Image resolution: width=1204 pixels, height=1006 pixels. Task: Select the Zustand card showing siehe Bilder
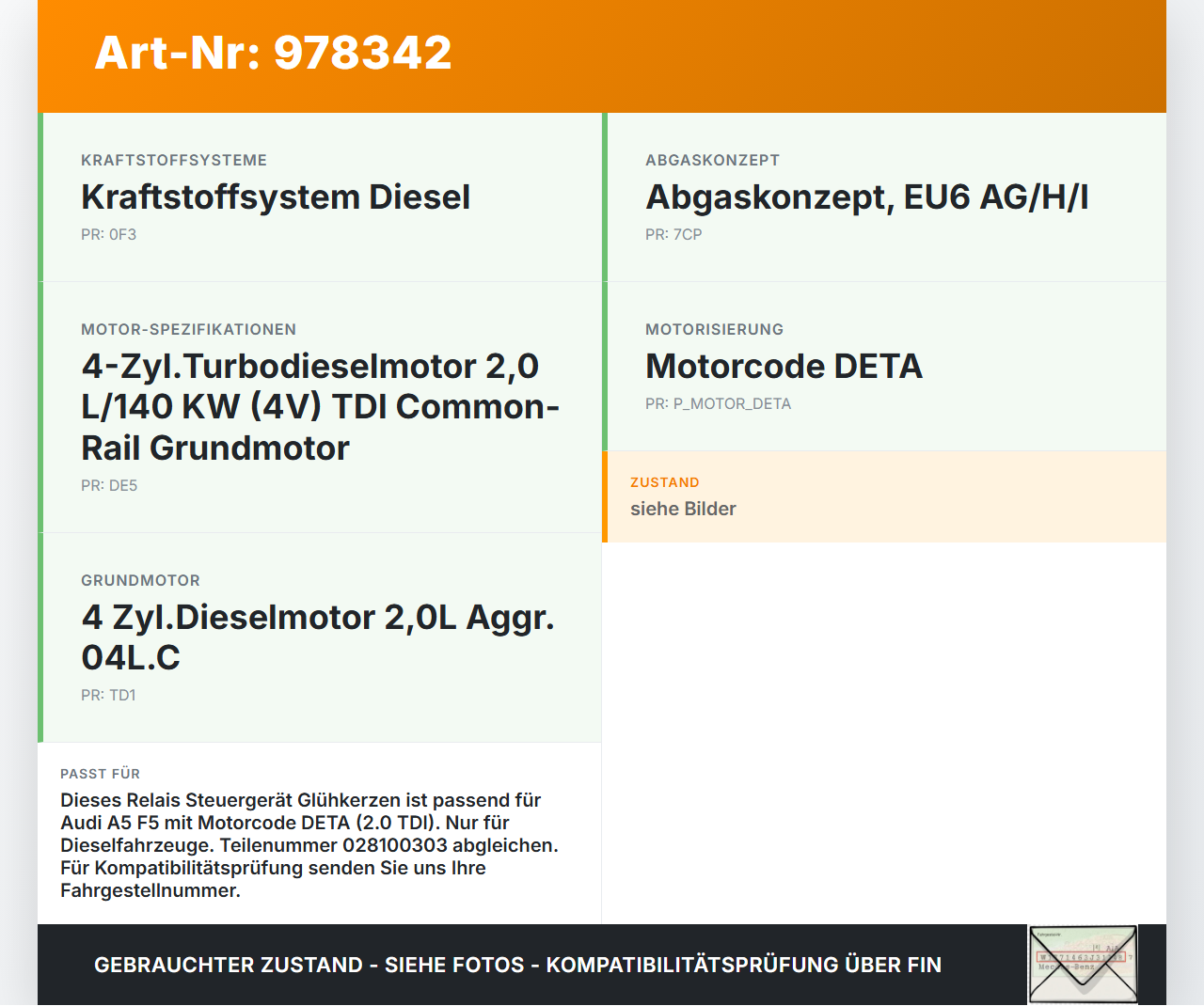[x=884, y=496]
